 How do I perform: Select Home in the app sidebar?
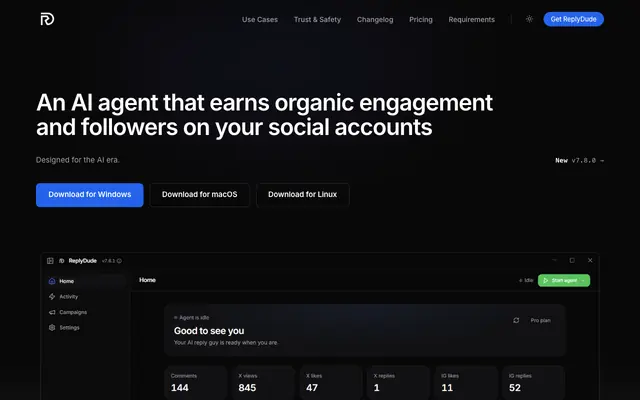click(x=86, y=281)
